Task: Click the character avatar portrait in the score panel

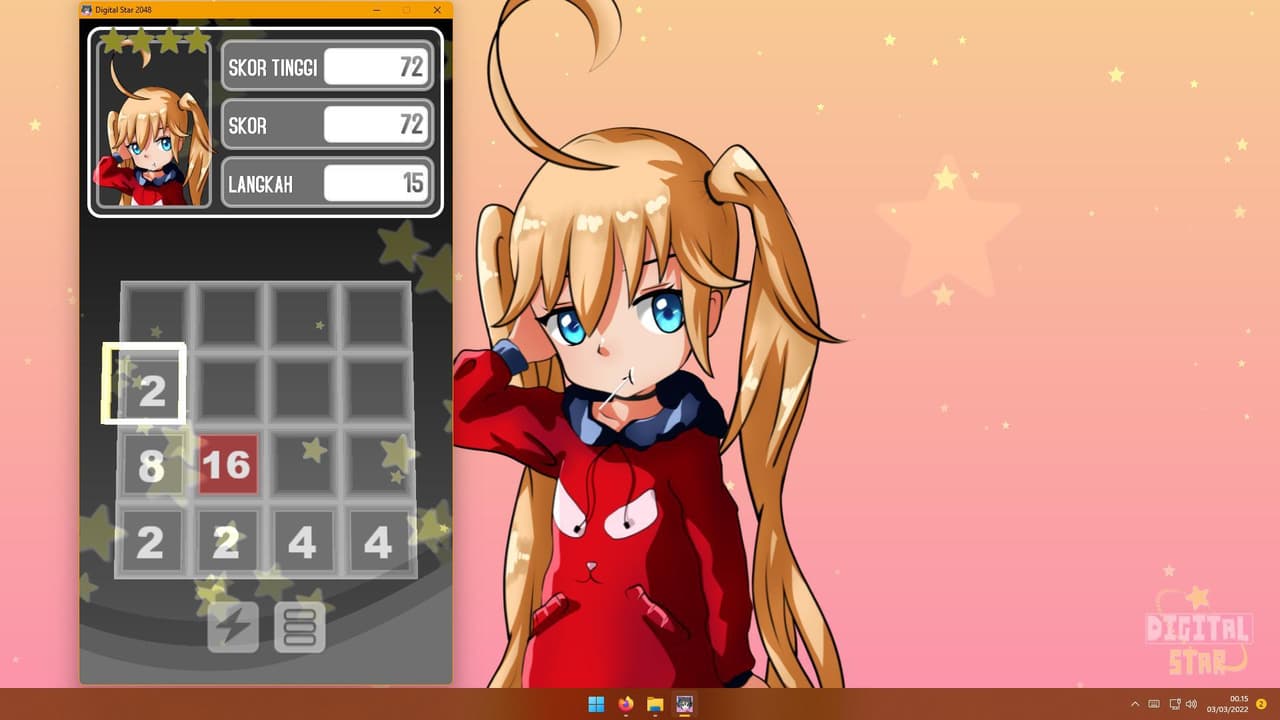Action: (153, 124)
